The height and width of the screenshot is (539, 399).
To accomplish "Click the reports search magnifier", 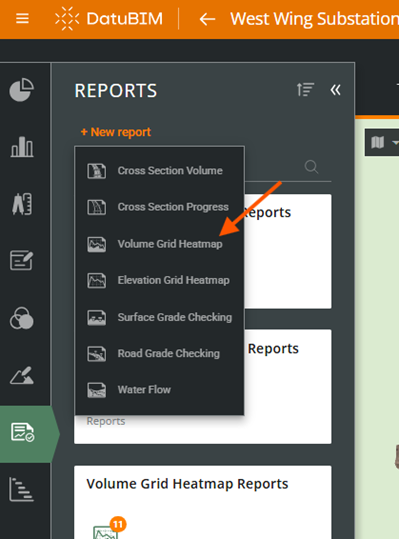I will (x=311, y=167).
